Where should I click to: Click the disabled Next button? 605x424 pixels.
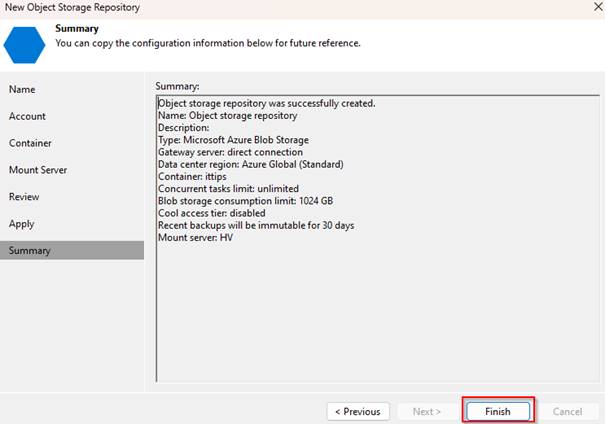point(426,411)
